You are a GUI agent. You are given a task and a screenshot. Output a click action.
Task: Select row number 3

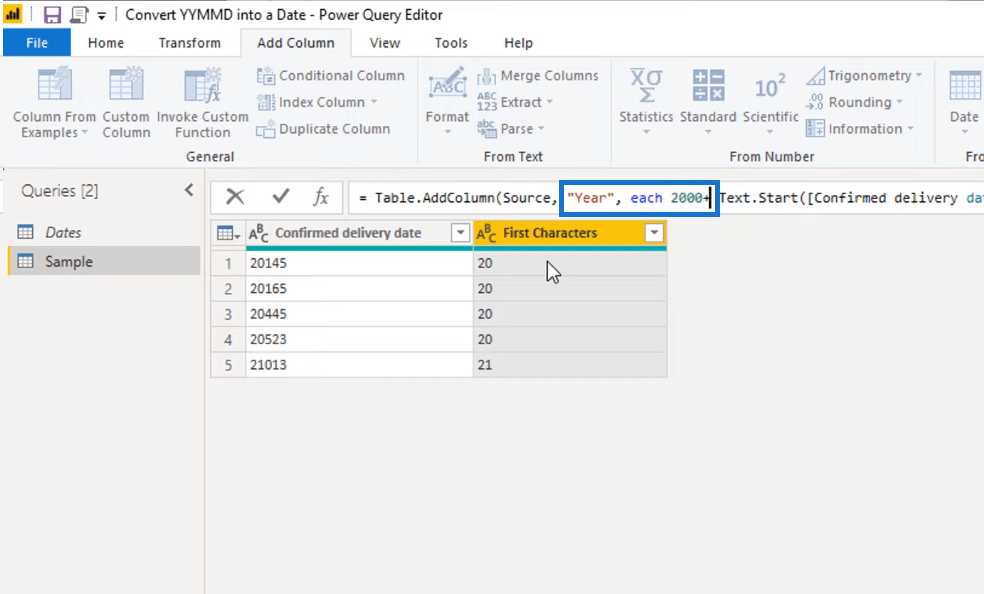click(228, 314)
